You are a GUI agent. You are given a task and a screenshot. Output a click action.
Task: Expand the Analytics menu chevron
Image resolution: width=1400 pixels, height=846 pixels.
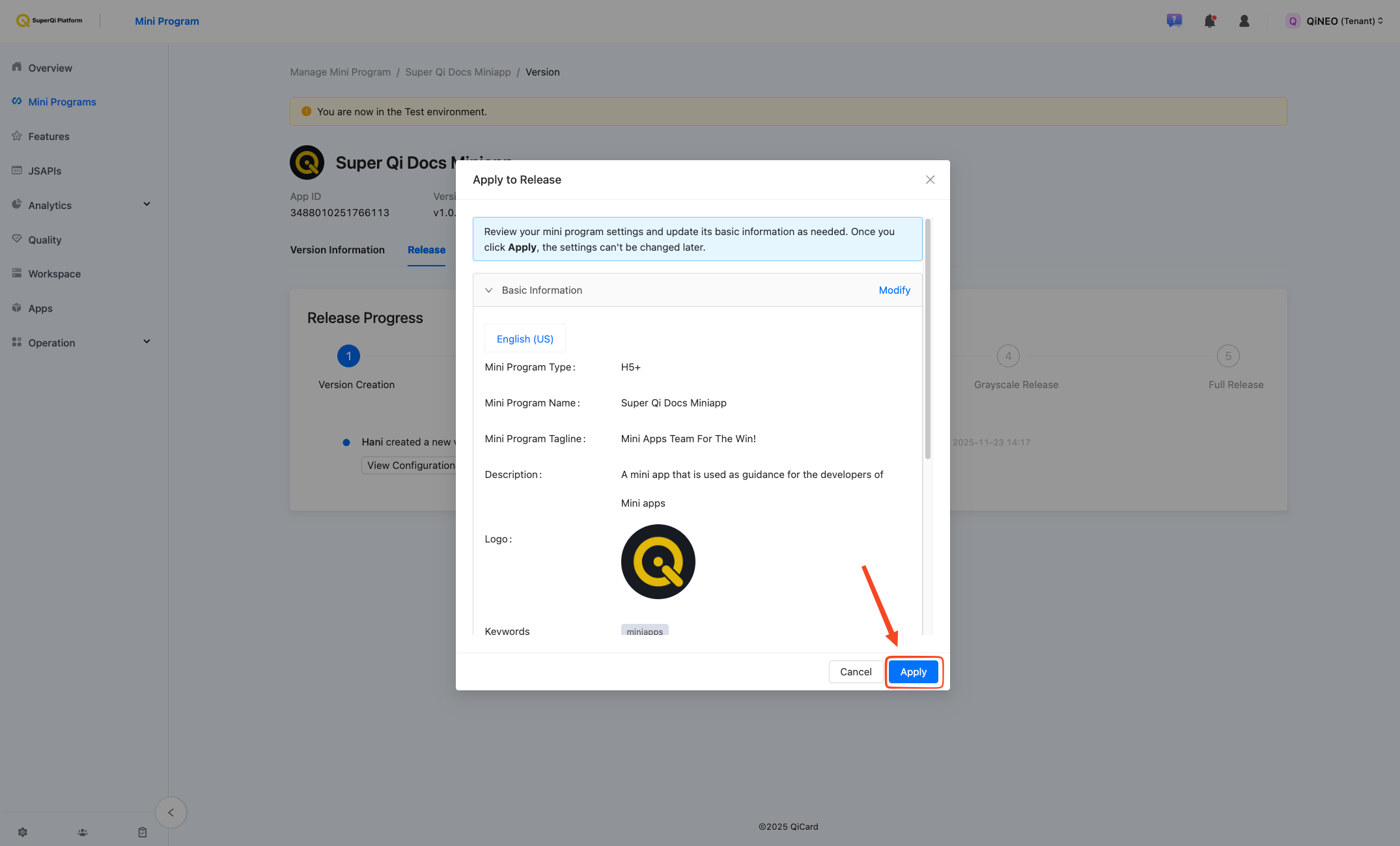(147, 204)
